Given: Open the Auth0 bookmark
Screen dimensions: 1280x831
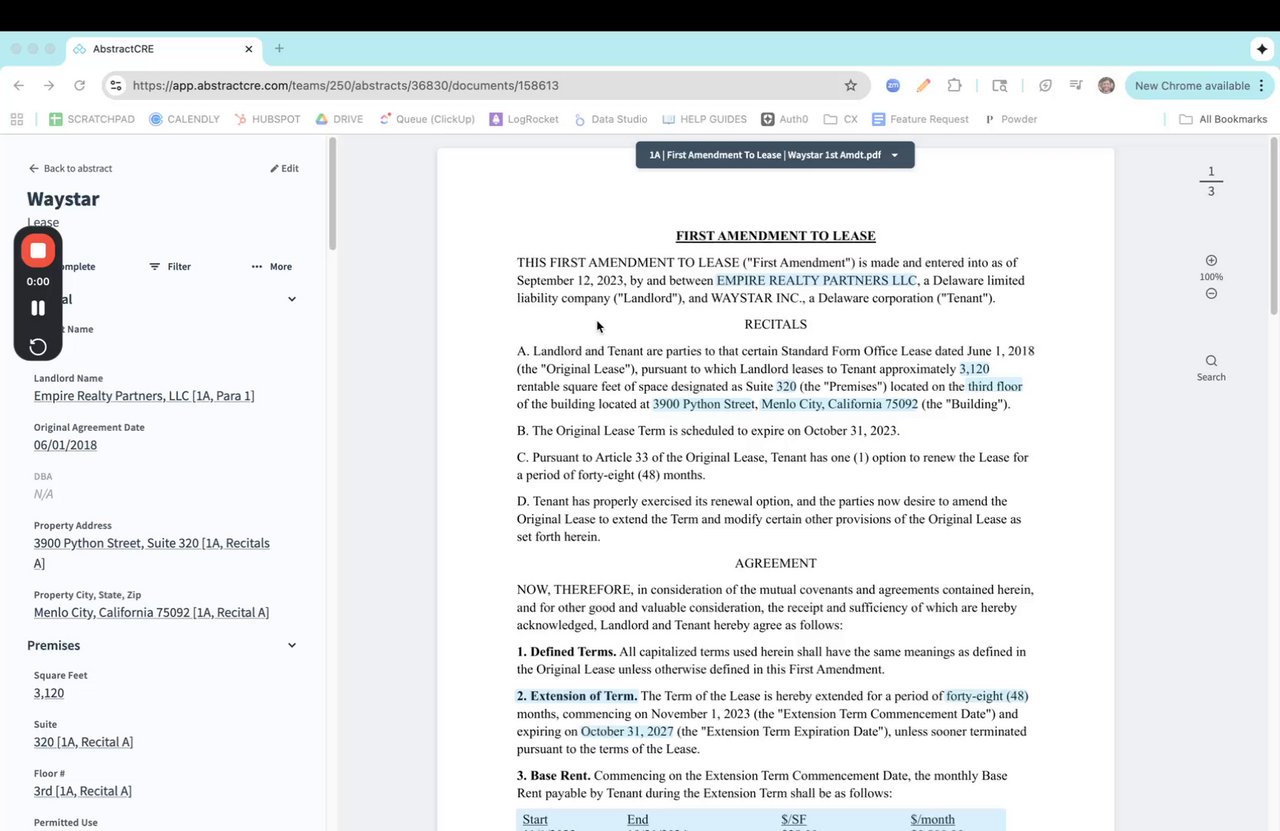Looking at the screenshot, I should click(784, 119).
